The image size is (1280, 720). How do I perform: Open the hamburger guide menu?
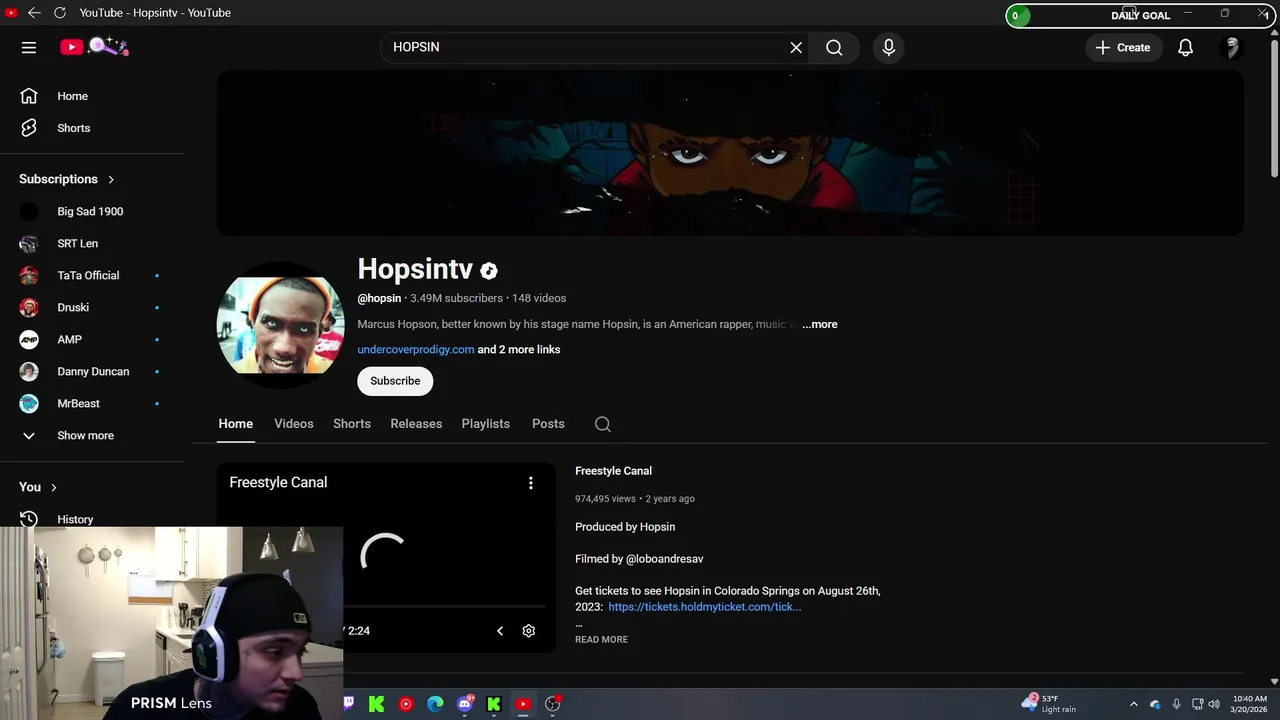coord(29,47)
